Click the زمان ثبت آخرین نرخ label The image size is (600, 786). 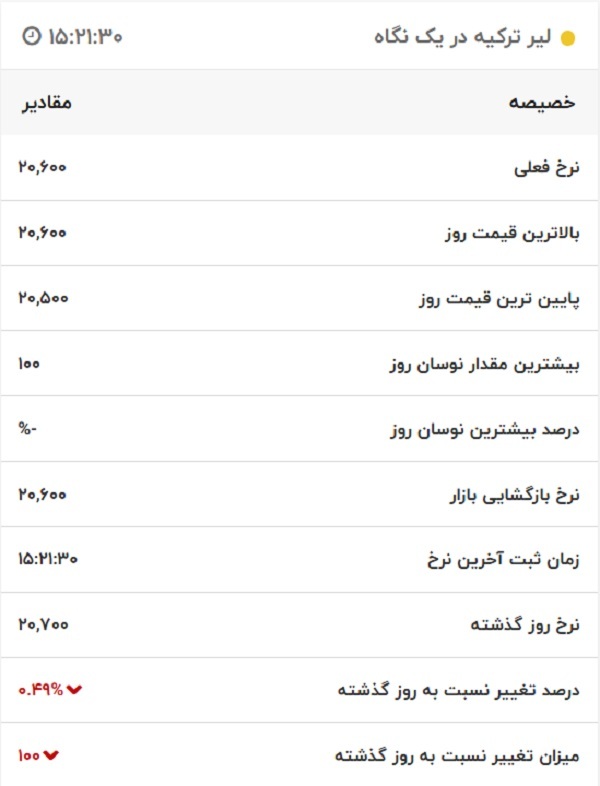click(502, 560)
